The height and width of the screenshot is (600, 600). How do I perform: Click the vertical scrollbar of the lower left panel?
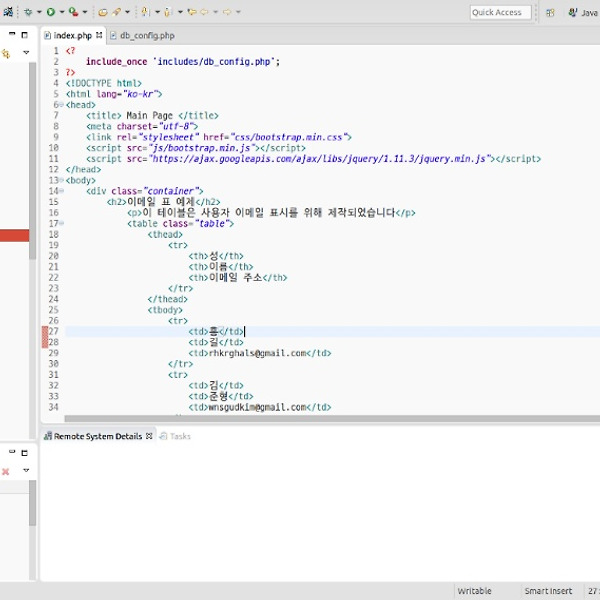pos(33,503)
